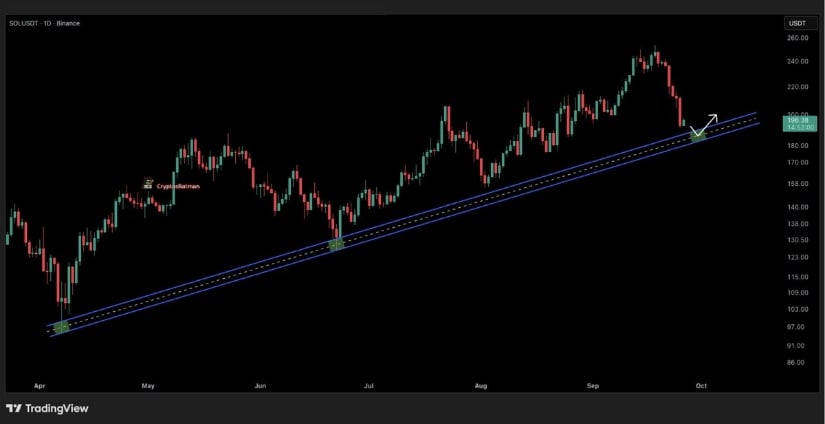The height and width of the screenshot is (424, 825).
Task: Click the 220.00 price axis label
Action: (798, 87)
